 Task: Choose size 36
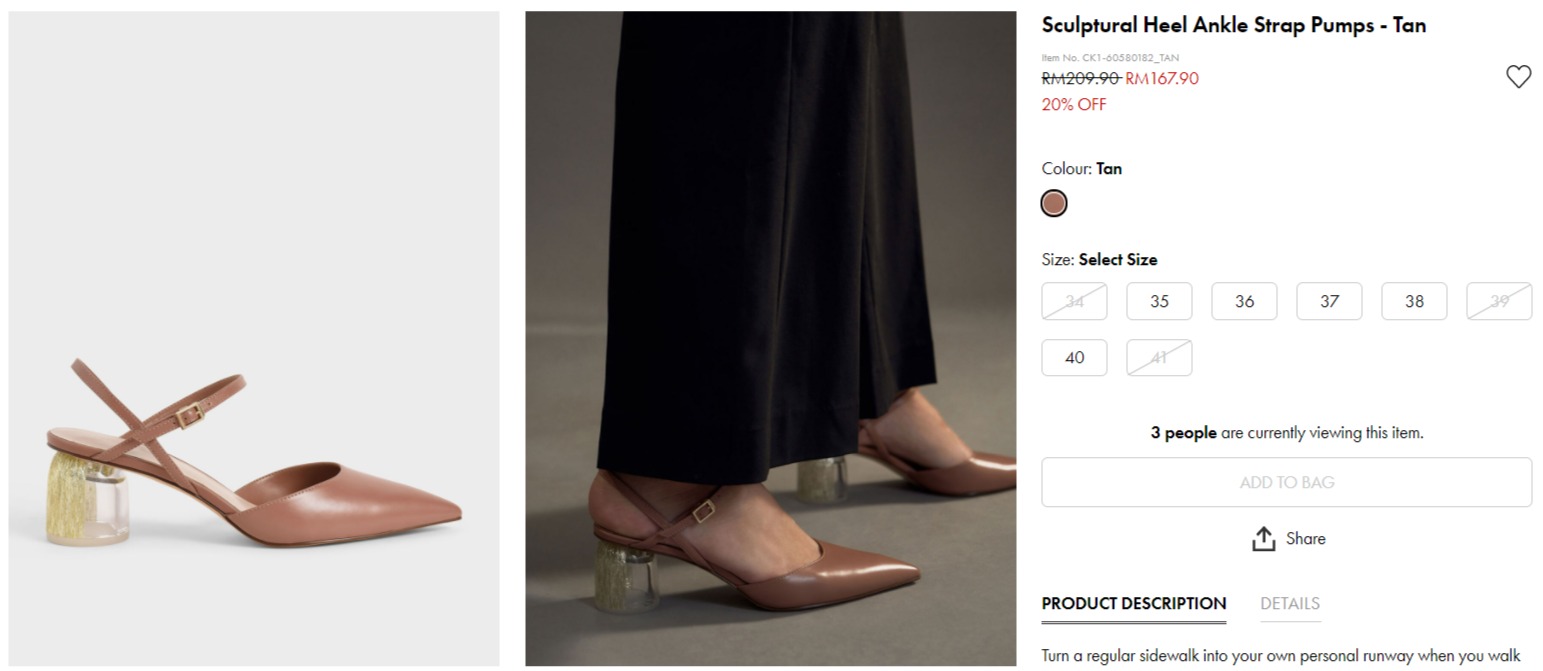(x=1244, y=301)
